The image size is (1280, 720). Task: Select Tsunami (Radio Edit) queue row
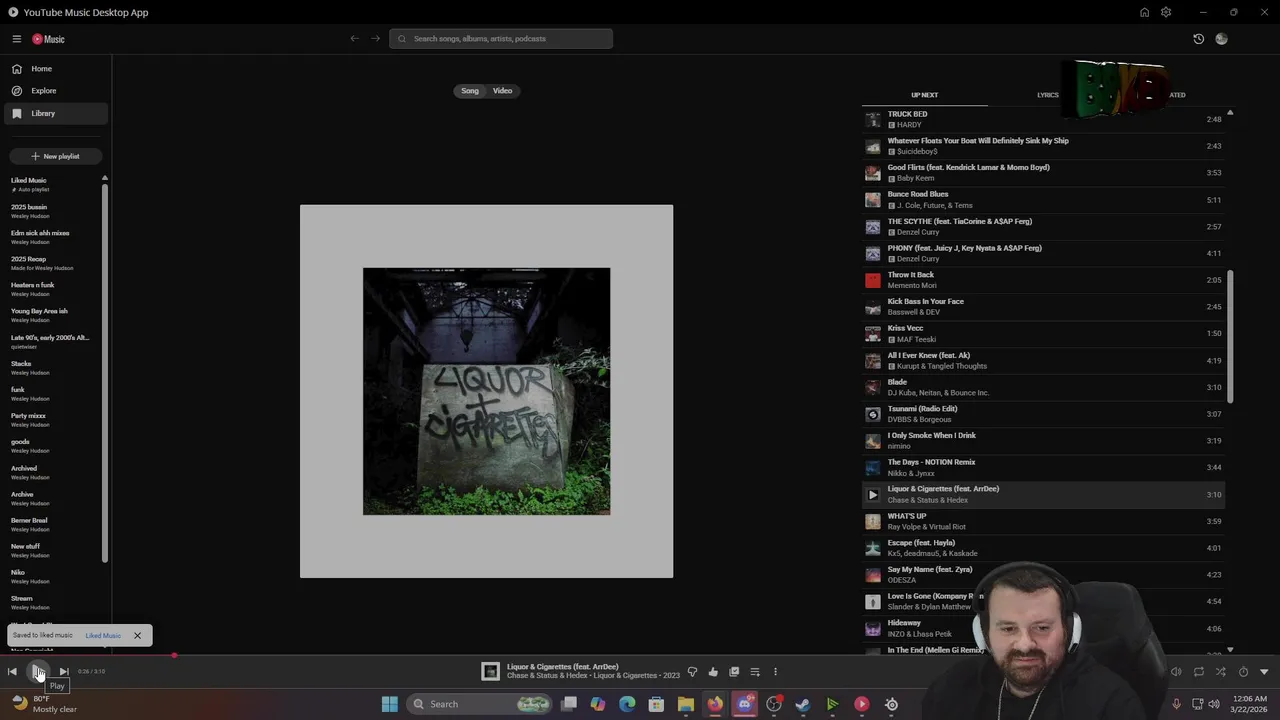(x=1043, y=414)
